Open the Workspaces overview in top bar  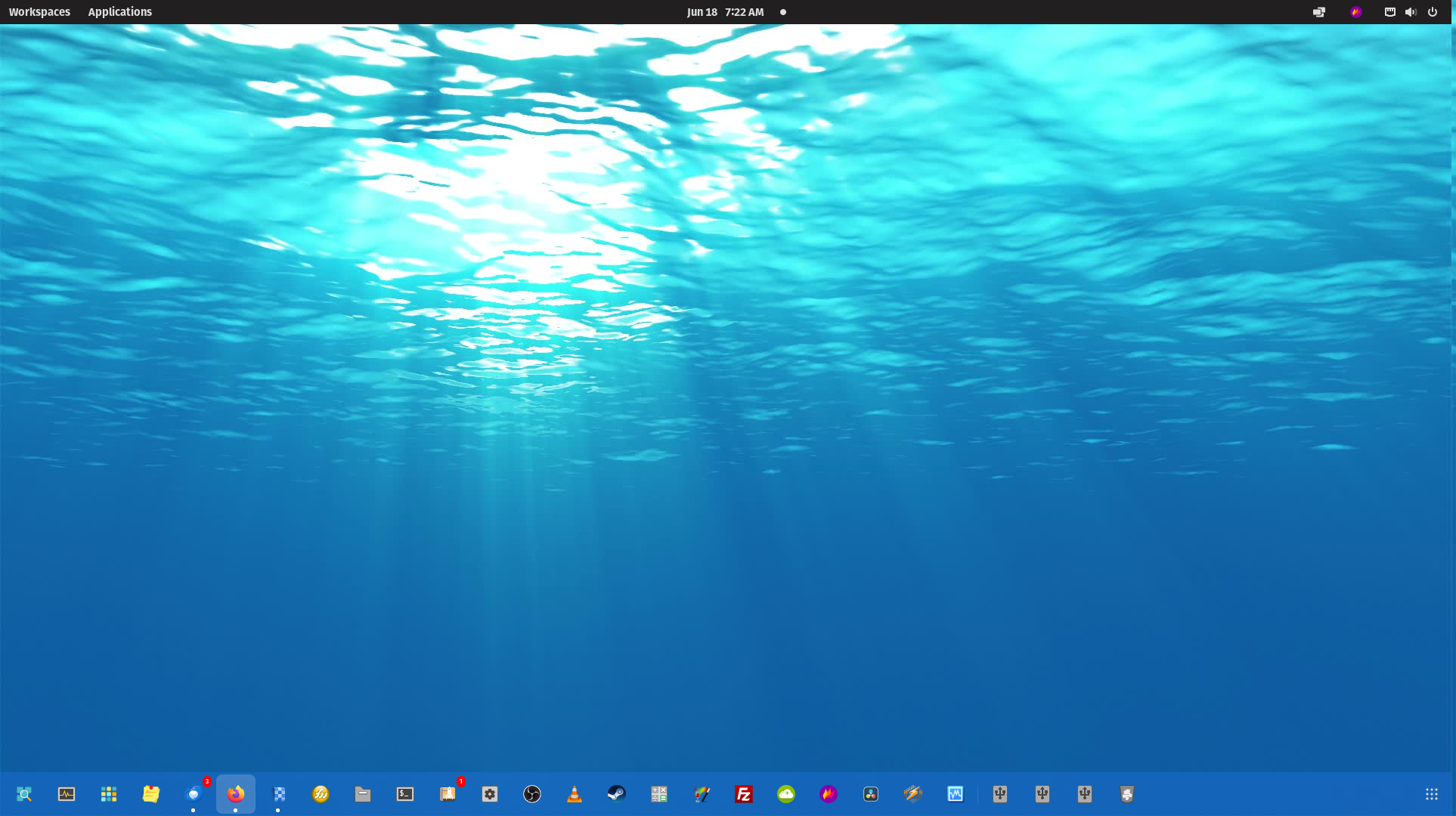pyautogui.click(x=39, y=12)
